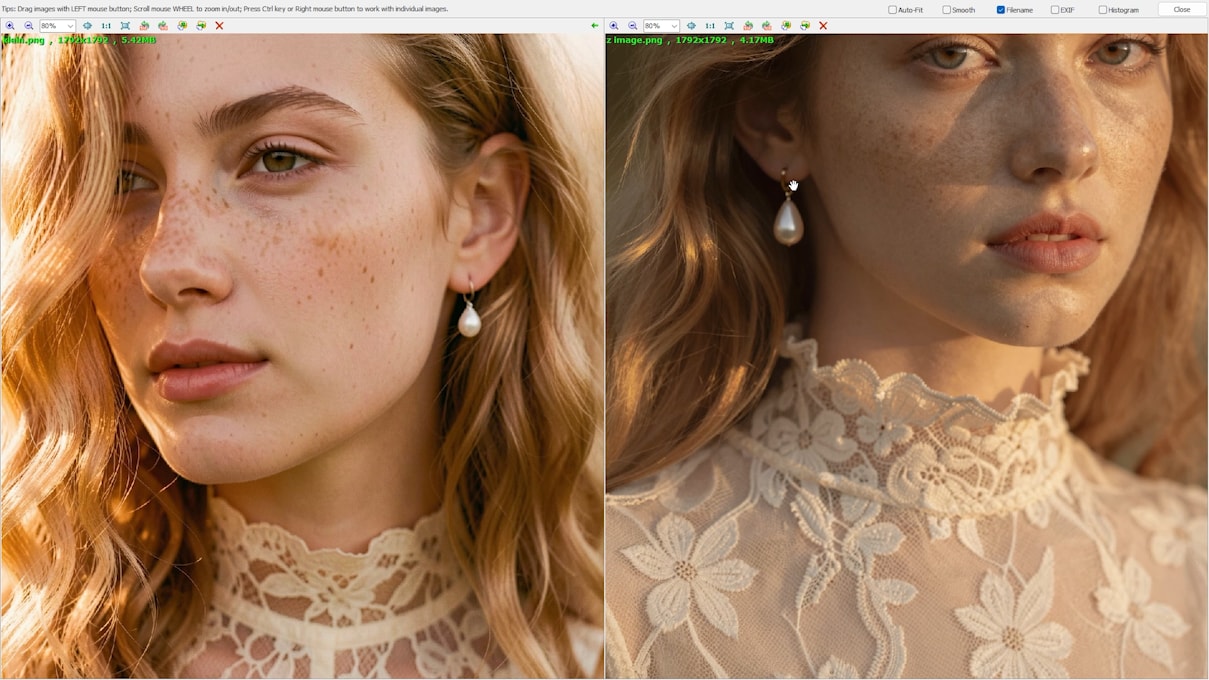Click 1:1 icon in right pane toolbar
Viewport: 1209px width, 680px height.
[710, 26]
